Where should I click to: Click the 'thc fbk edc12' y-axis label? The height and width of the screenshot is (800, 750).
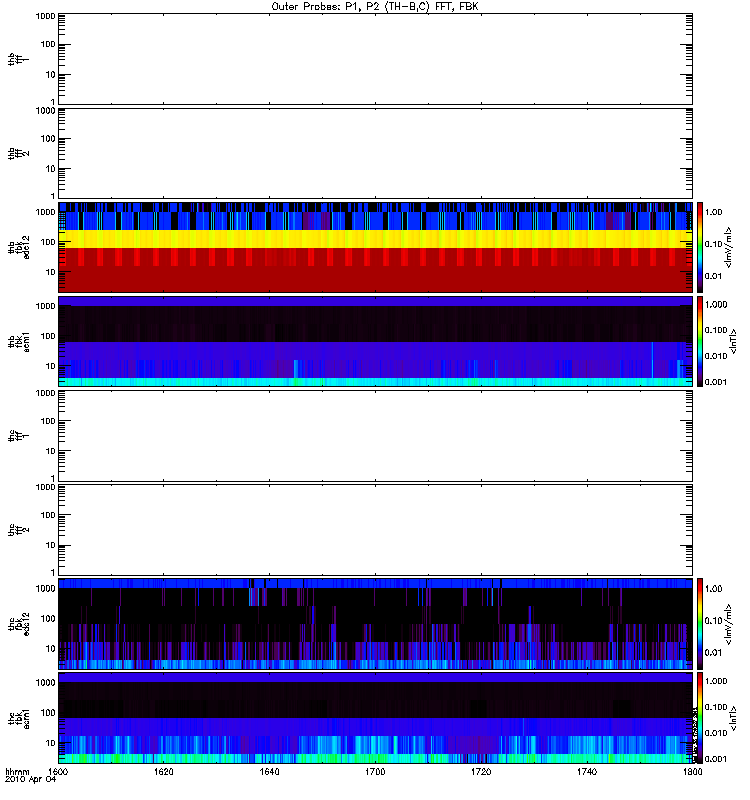pyautogui.click(x=19, y=624)
